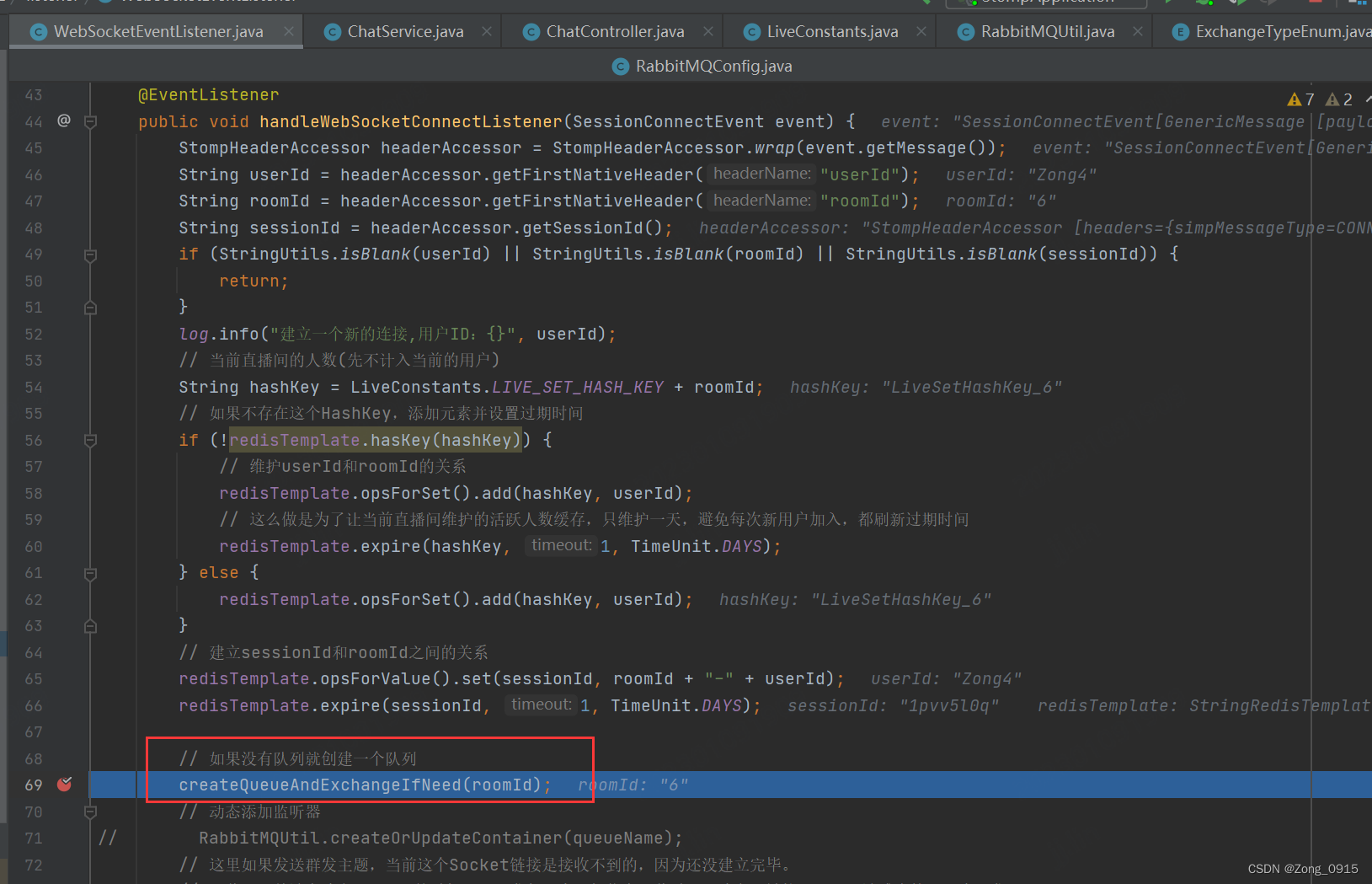
Task: Open the RabbitMQConfig.java tab
Action: [x=702, y=67]
